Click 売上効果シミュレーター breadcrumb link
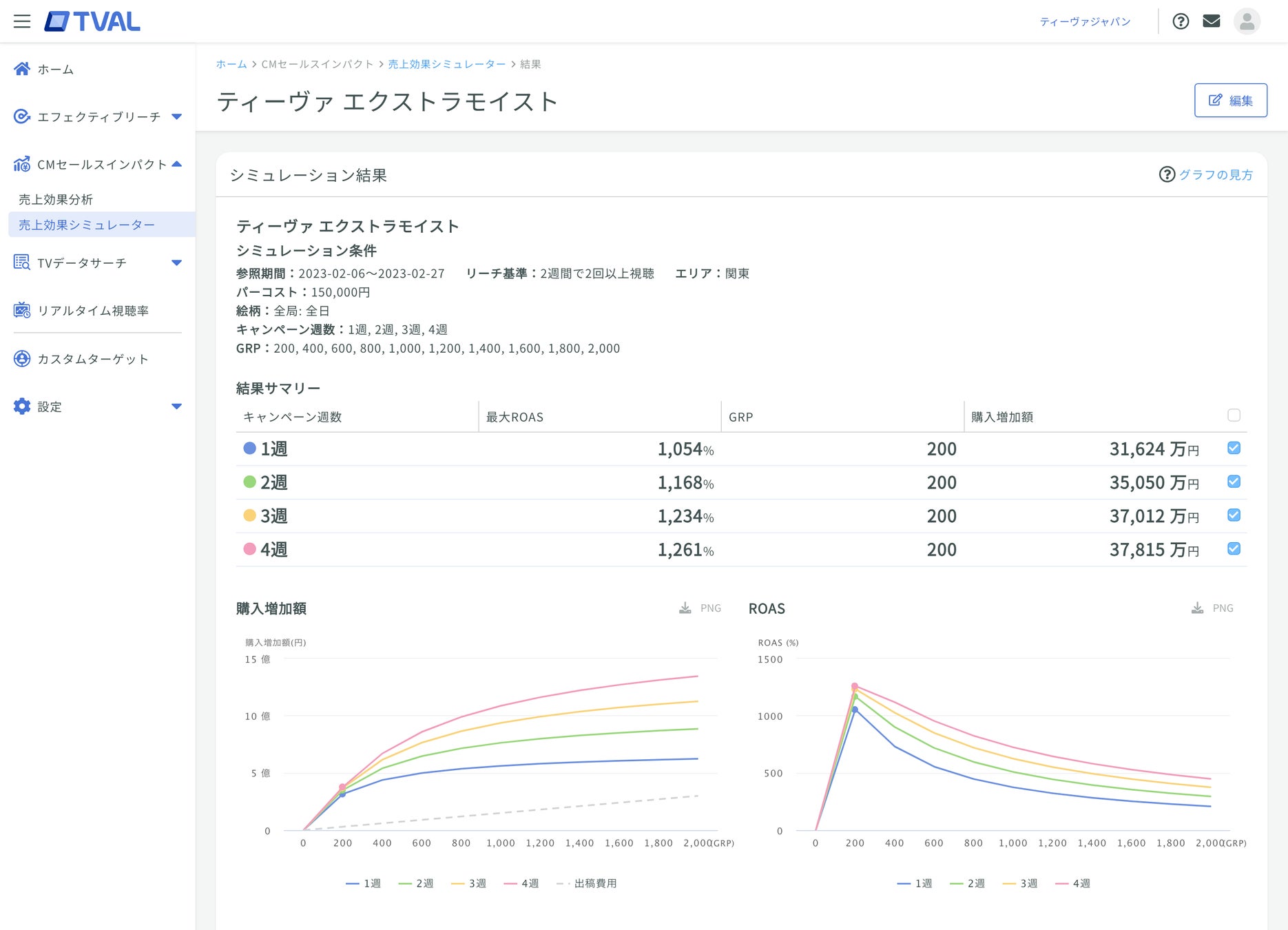Viewport: 1288px width, 930px height. pos(447,64)
